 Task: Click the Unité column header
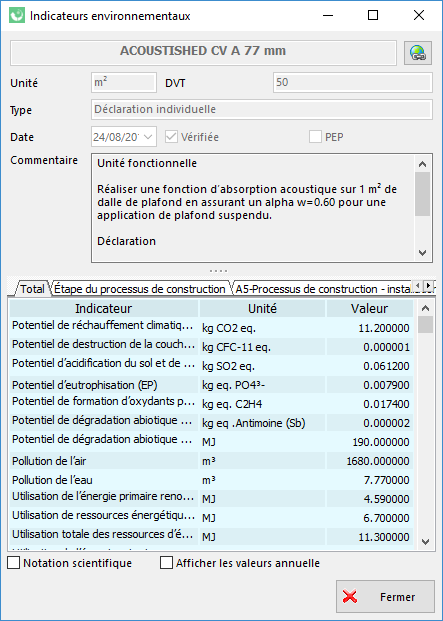point(262,308)
